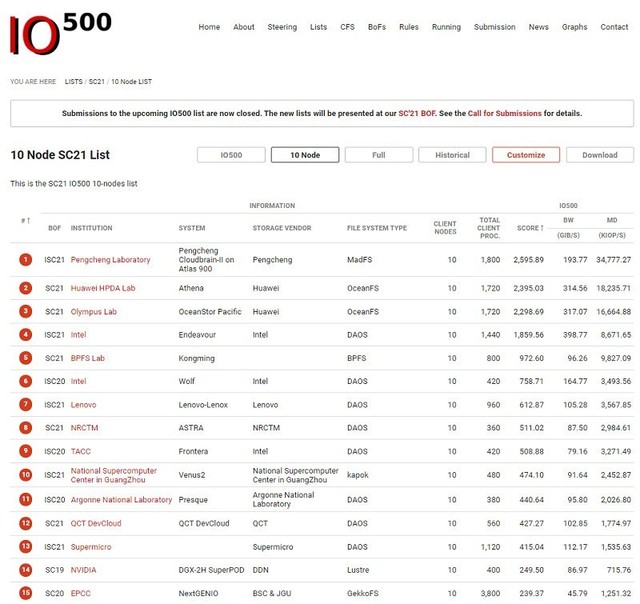Open National Supercomputer Center in GuangZhou link
The height and width of the screenshot is (604, 640).
point(113,475)
